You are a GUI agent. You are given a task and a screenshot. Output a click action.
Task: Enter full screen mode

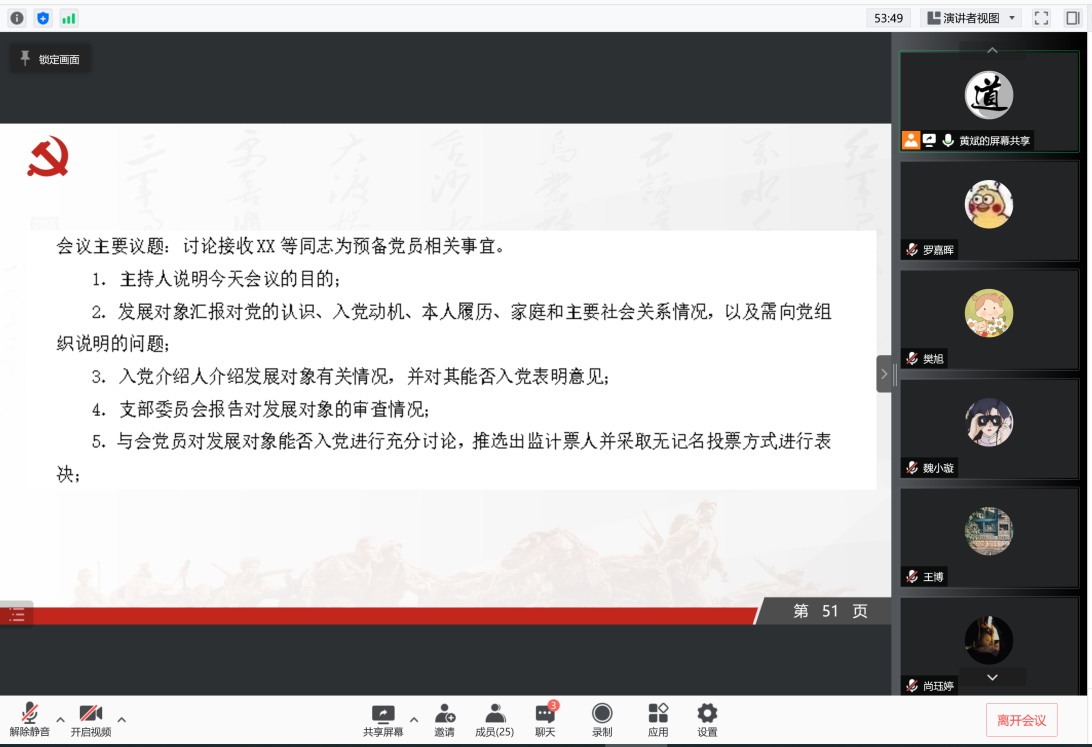pos(1041,18)
